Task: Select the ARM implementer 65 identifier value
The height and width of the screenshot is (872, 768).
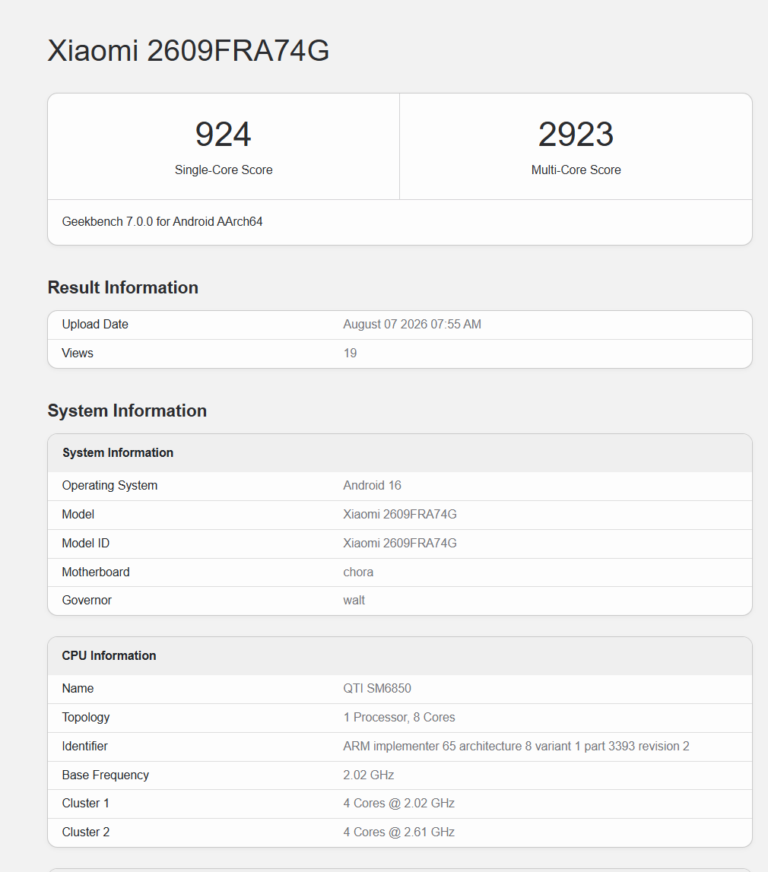Action: [516, 746]
